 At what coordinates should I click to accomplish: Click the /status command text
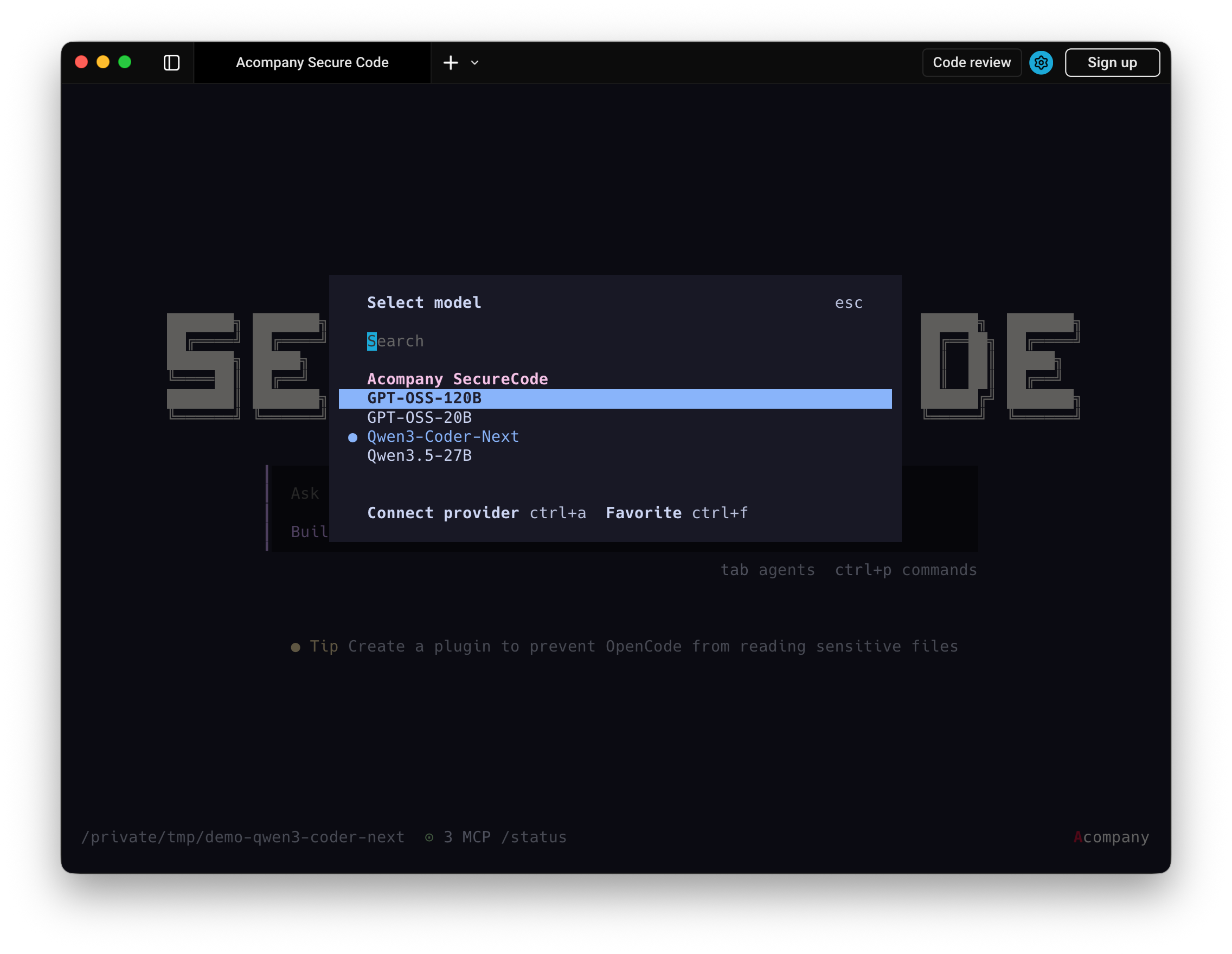534,837
